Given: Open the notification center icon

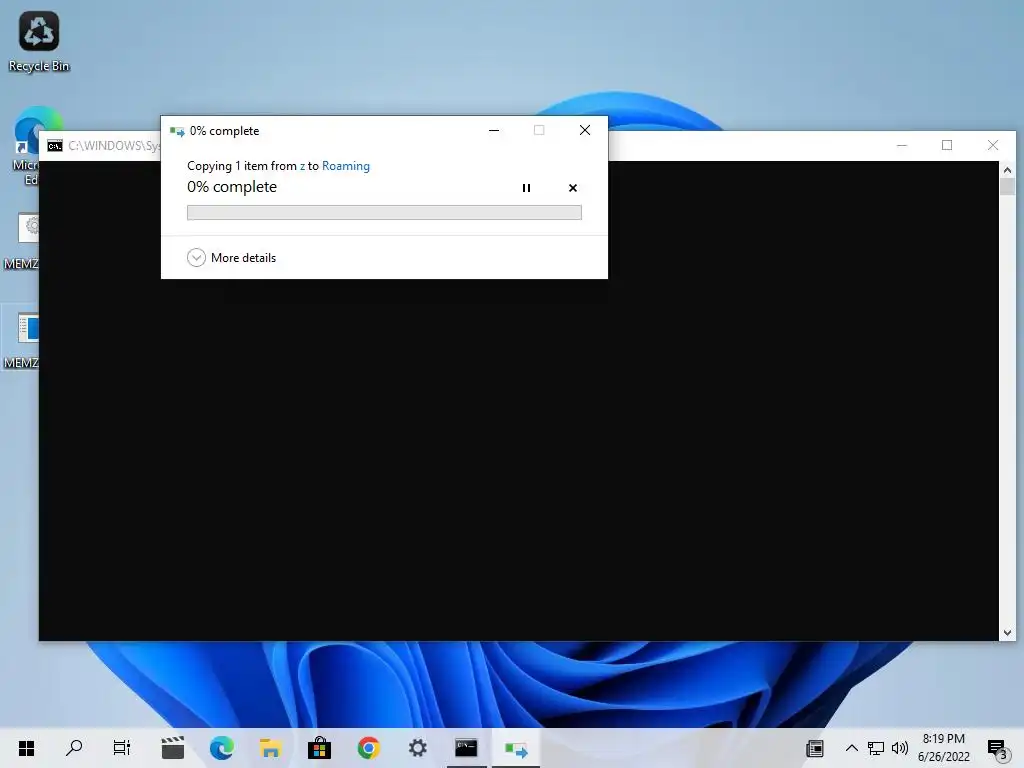Looking at the screenshot, I should click(997, 749).
